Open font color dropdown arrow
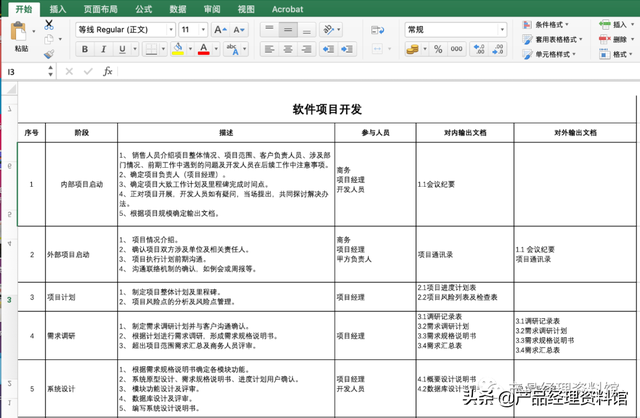This screenshot has height=418, width=640. (x=216, y=49)
